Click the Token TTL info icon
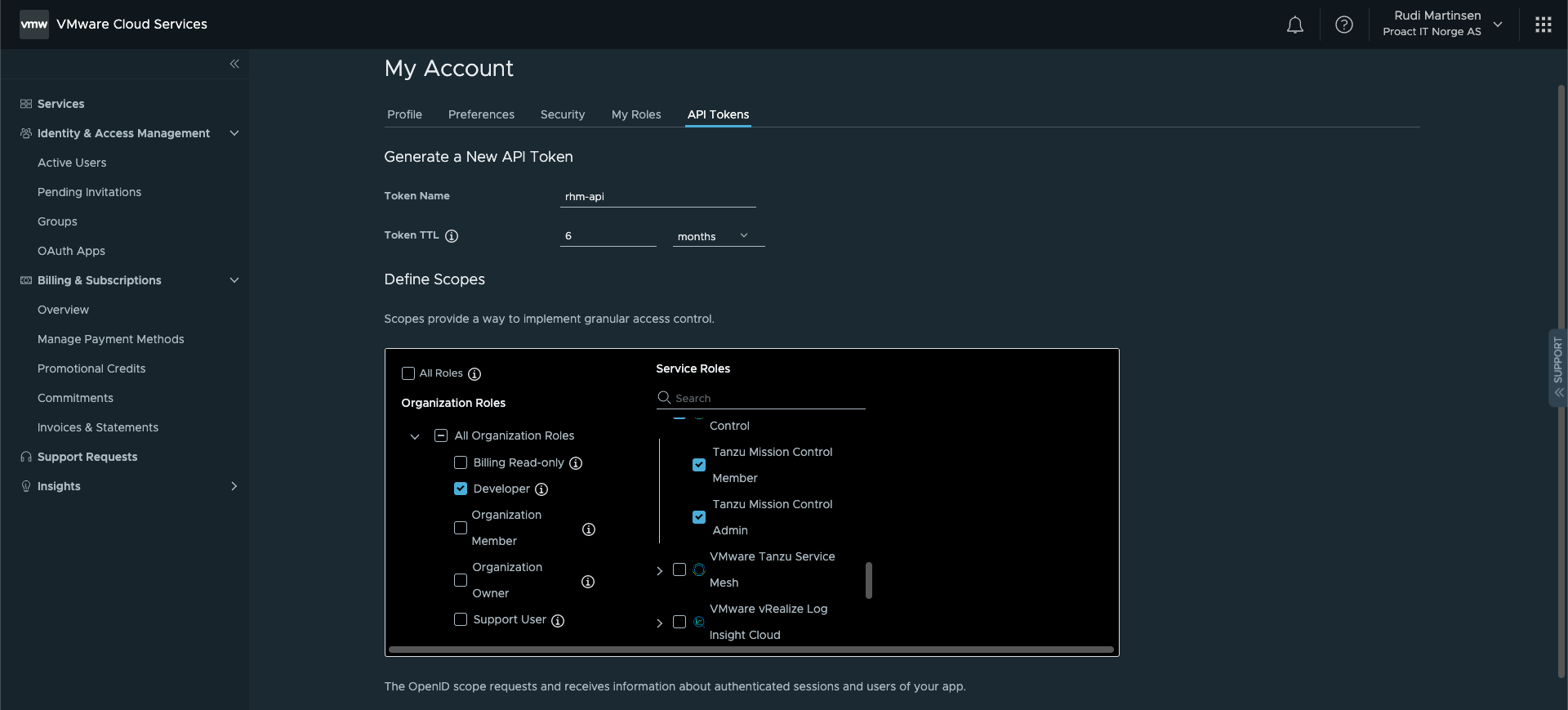Viewport: 1568px width, 710px height. tap(452, 236)
